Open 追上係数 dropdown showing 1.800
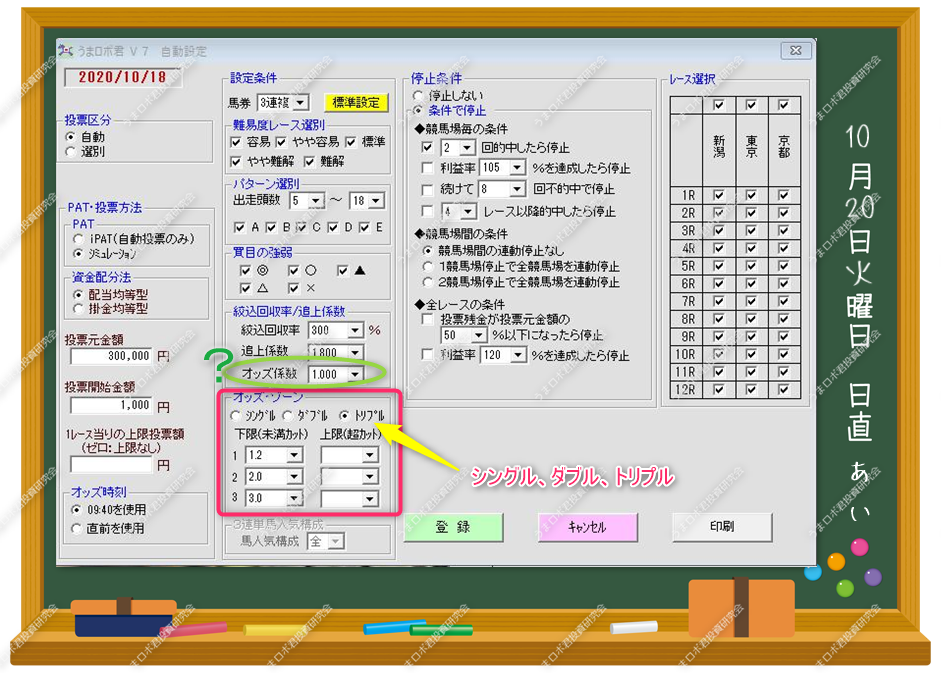This screenshot has height=673, width=941. (355, 352)
